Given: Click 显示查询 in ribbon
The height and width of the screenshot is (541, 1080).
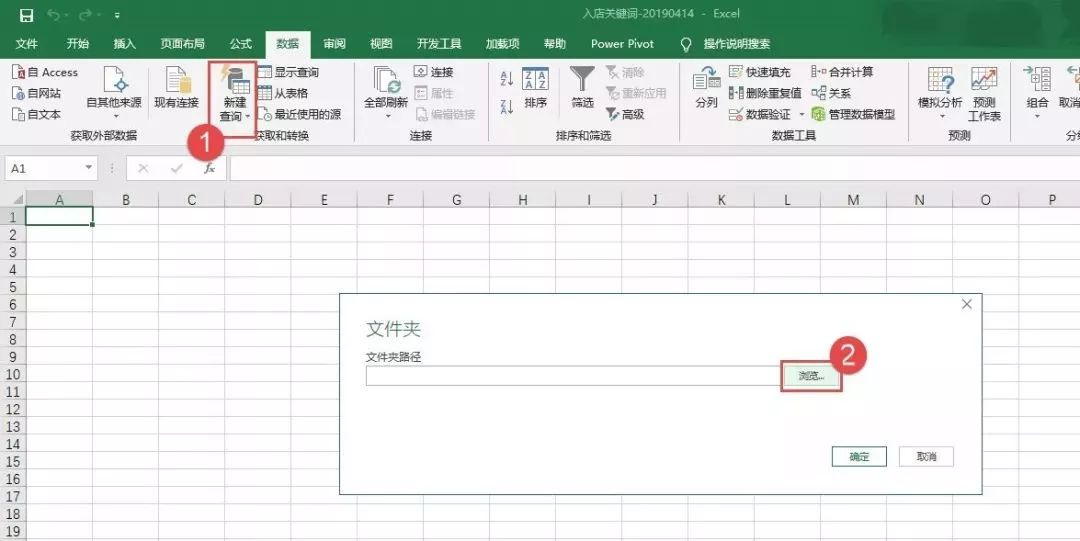Looking at the screenshot, I should point(289,72).
